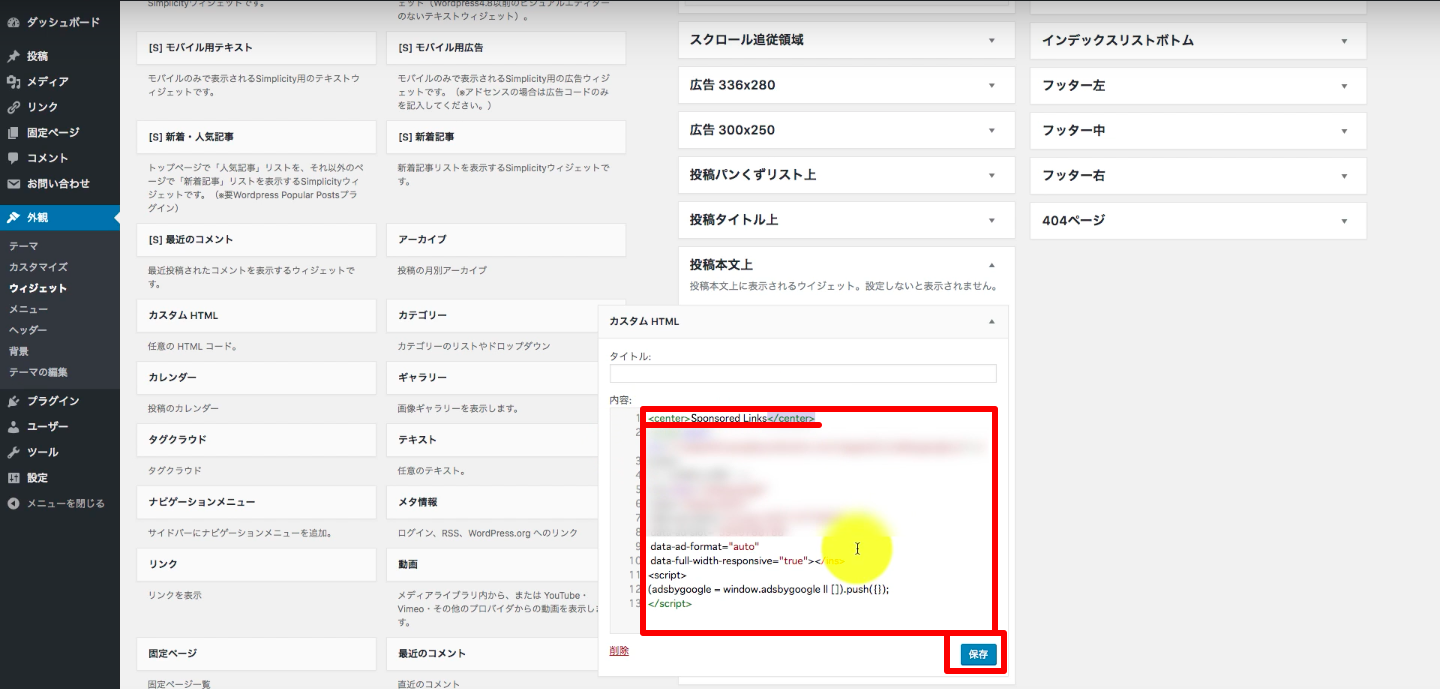Select the [S] モバイル用広告 widget
The height and width of the screenshot is (689, 1440).
506,48
